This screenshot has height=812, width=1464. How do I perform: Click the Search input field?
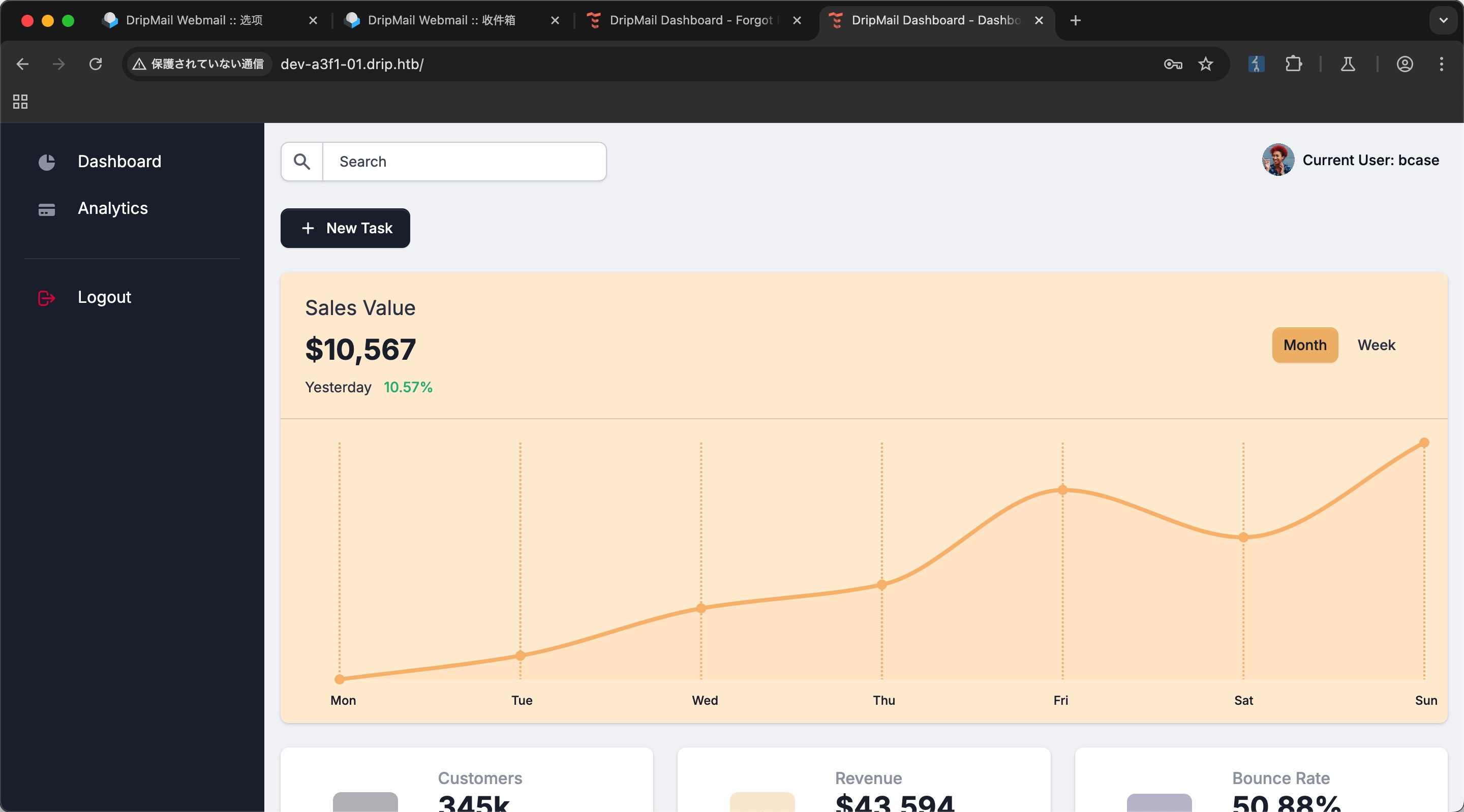click(463, 162)
